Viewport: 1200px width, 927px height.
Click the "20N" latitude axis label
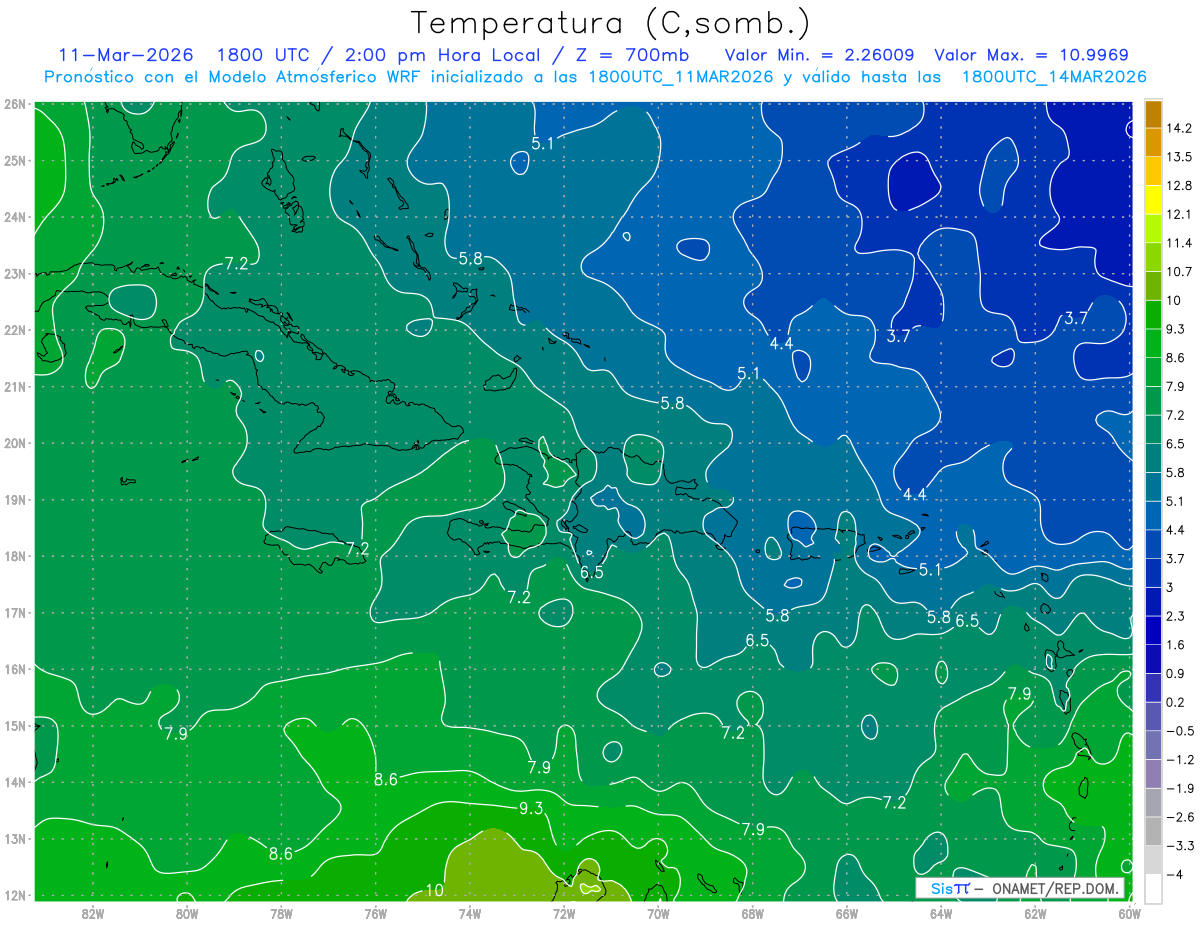[x=14, y=443]
